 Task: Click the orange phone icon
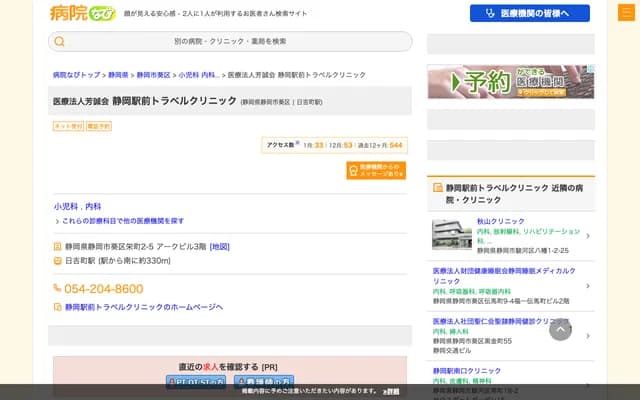point(57,289)
